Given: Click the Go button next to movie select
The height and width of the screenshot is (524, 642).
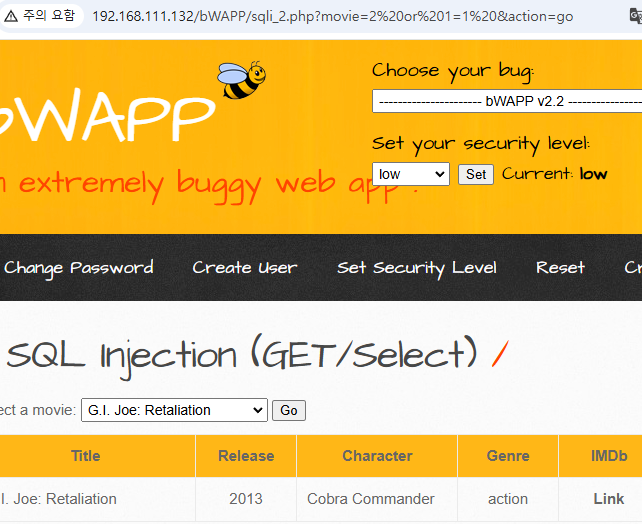Looking at the screenshot, I should click(x=289, y=410).
